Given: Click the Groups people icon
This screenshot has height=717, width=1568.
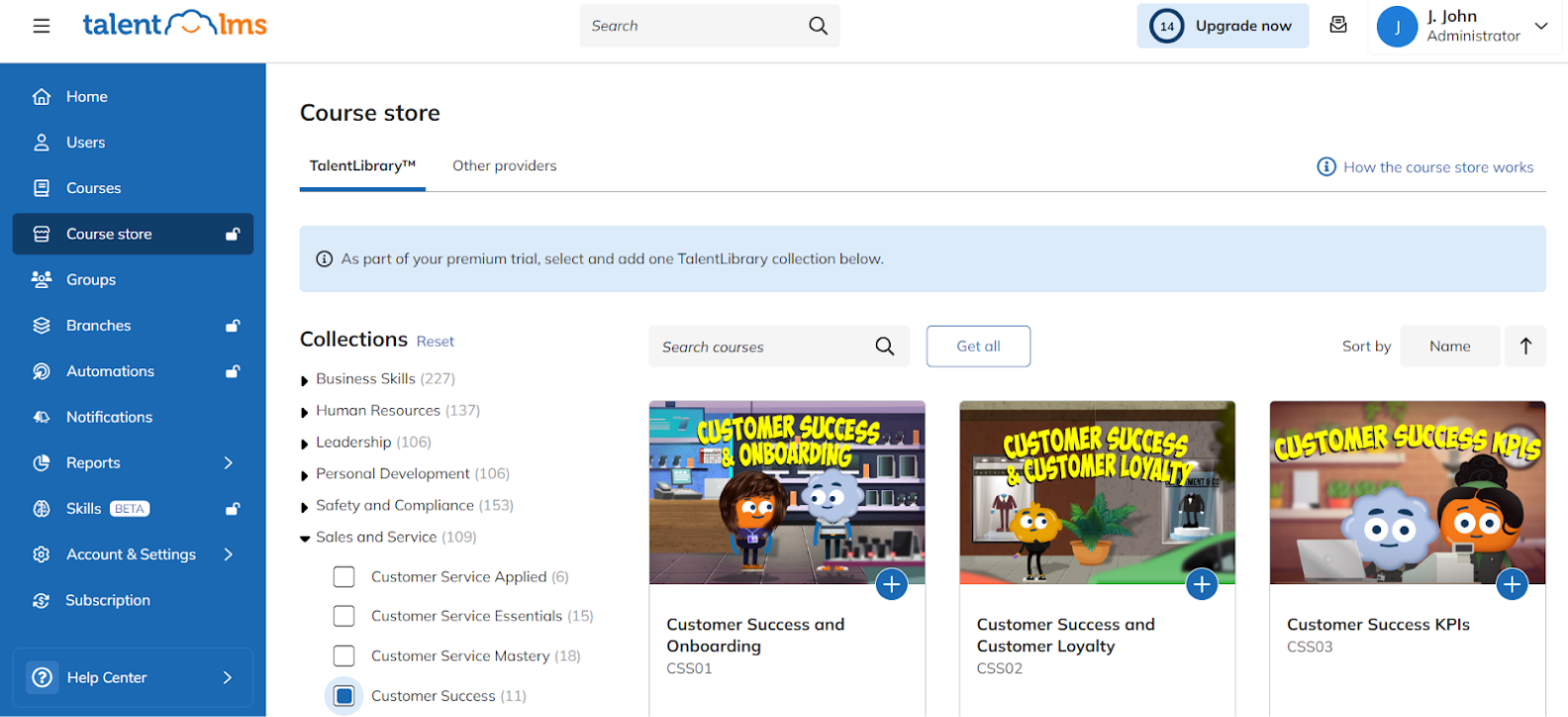Looking at the screenshot, I should pyautogui.click(x=42, y=279).
